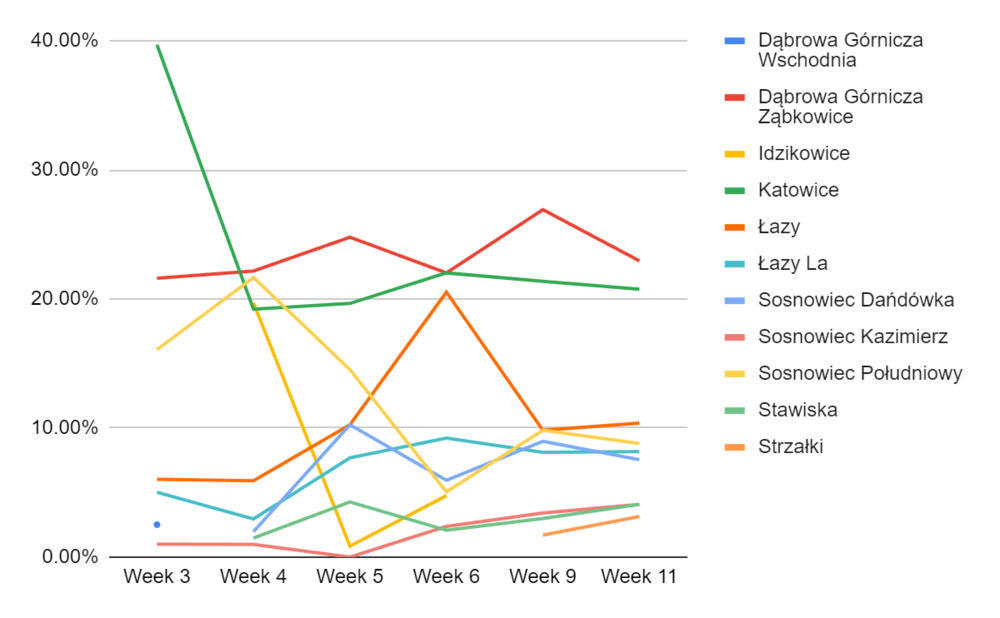The height and width of the screenshot is (618, 1000).
Task: Click the Idzikowice yellow legend swatch
Action: point(733,154)
